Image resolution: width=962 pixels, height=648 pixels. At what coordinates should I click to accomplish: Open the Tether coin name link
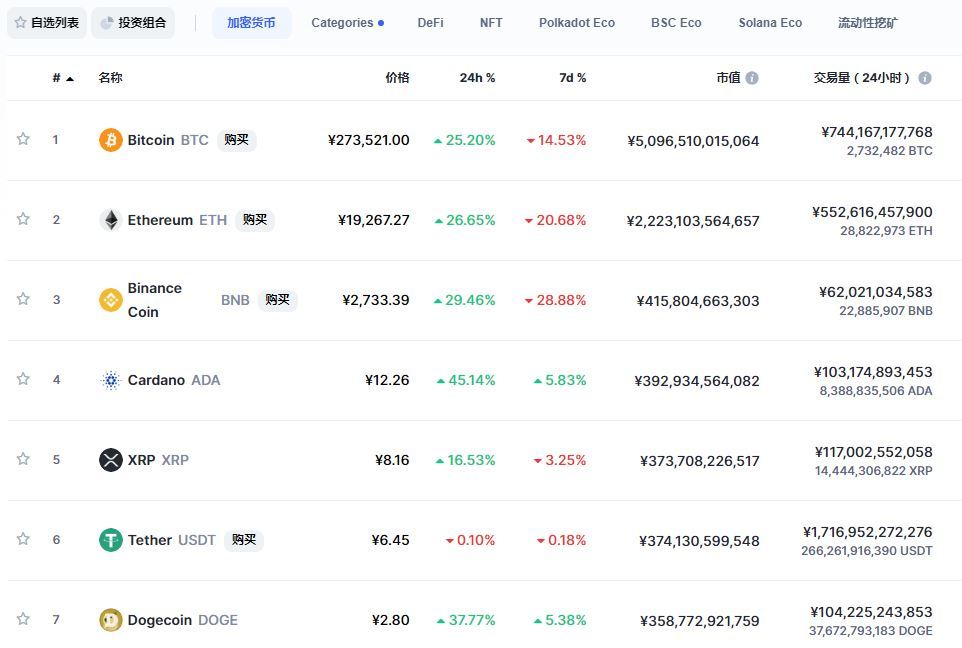pos(150,540)
